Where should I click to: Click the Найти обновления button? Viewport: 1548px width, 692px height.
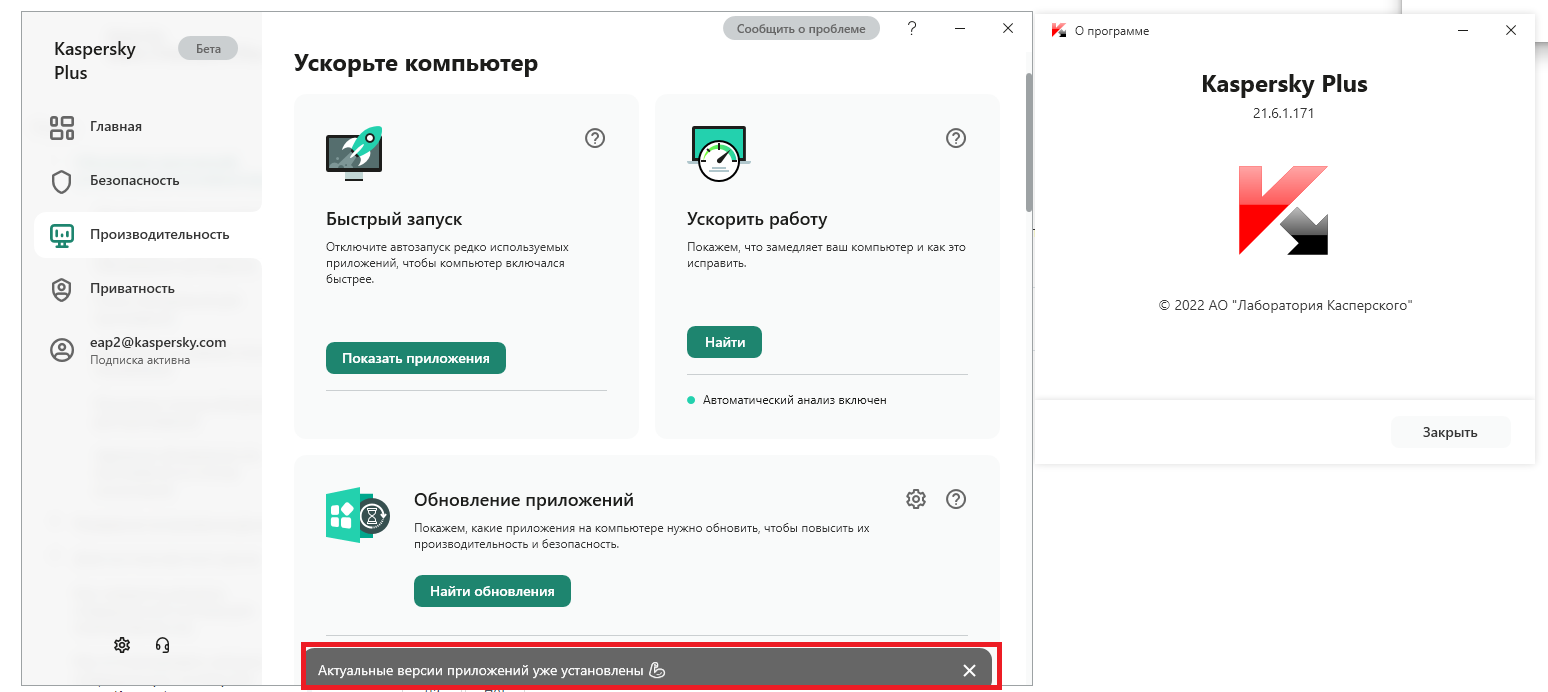pyautogui.click(x=492, y=591)
